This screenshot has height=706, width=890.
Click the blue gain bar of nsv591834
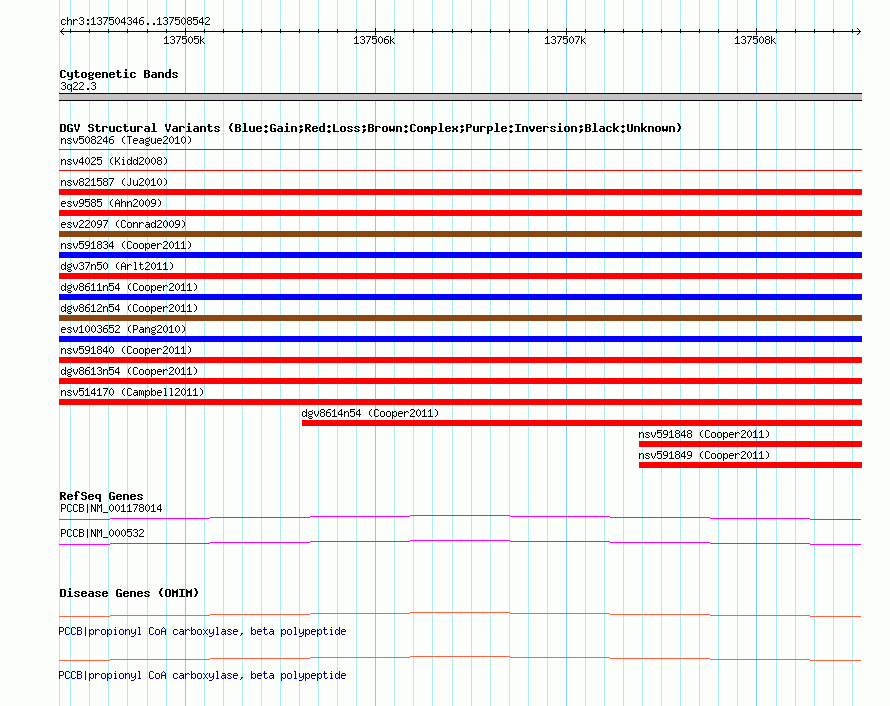pos(460,255)
